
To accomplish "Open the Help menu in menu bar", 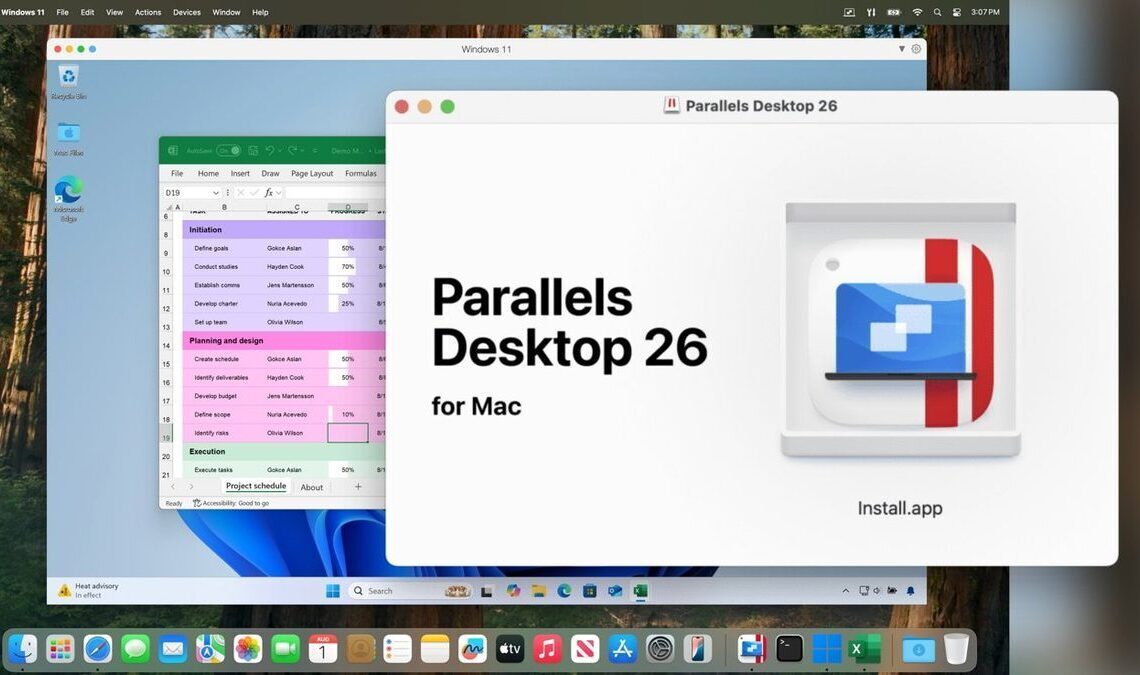I will coord(260,12).
